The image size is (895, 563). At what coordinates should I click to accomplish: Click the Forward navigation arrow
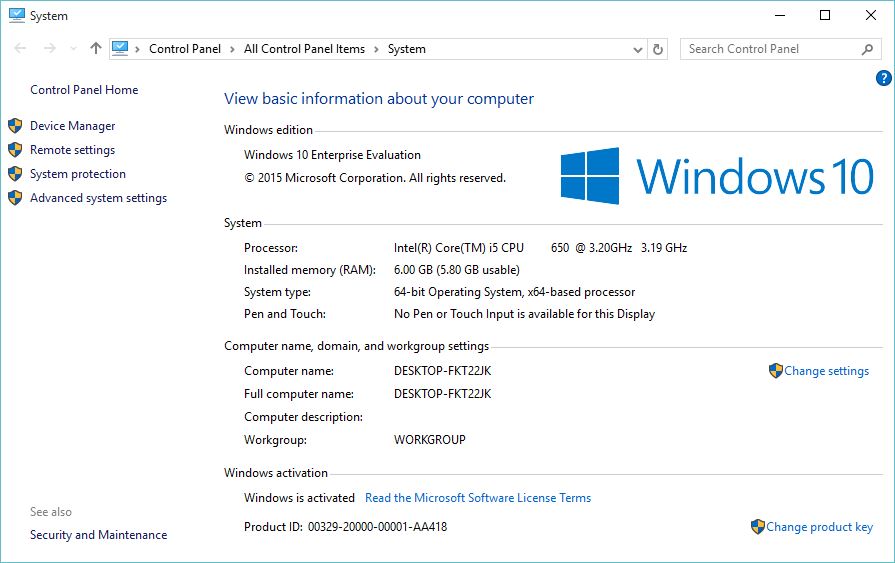click(x=50, y=49)
